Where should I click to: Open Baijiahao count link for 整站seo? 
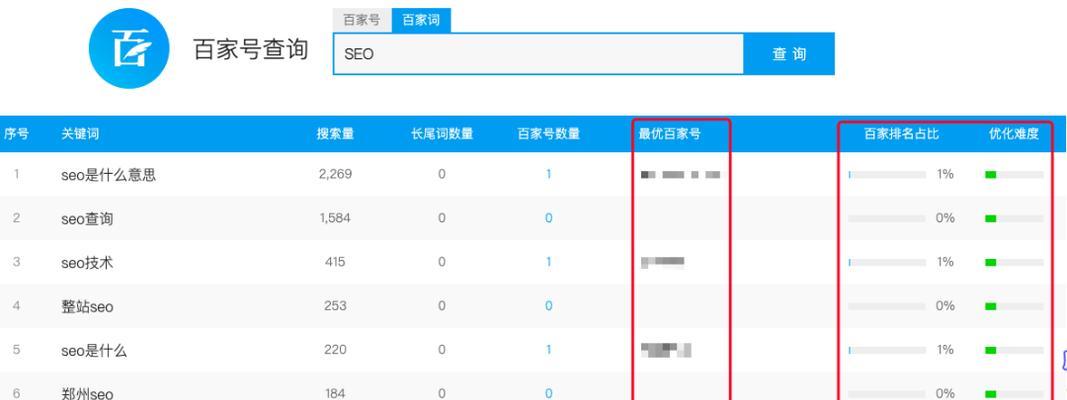point(548,306)
